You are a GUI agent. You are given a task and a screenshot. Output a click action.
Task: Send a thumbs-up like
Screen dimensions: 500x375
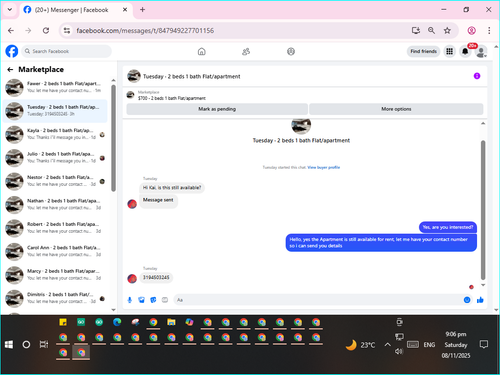(x=480, y=300)
